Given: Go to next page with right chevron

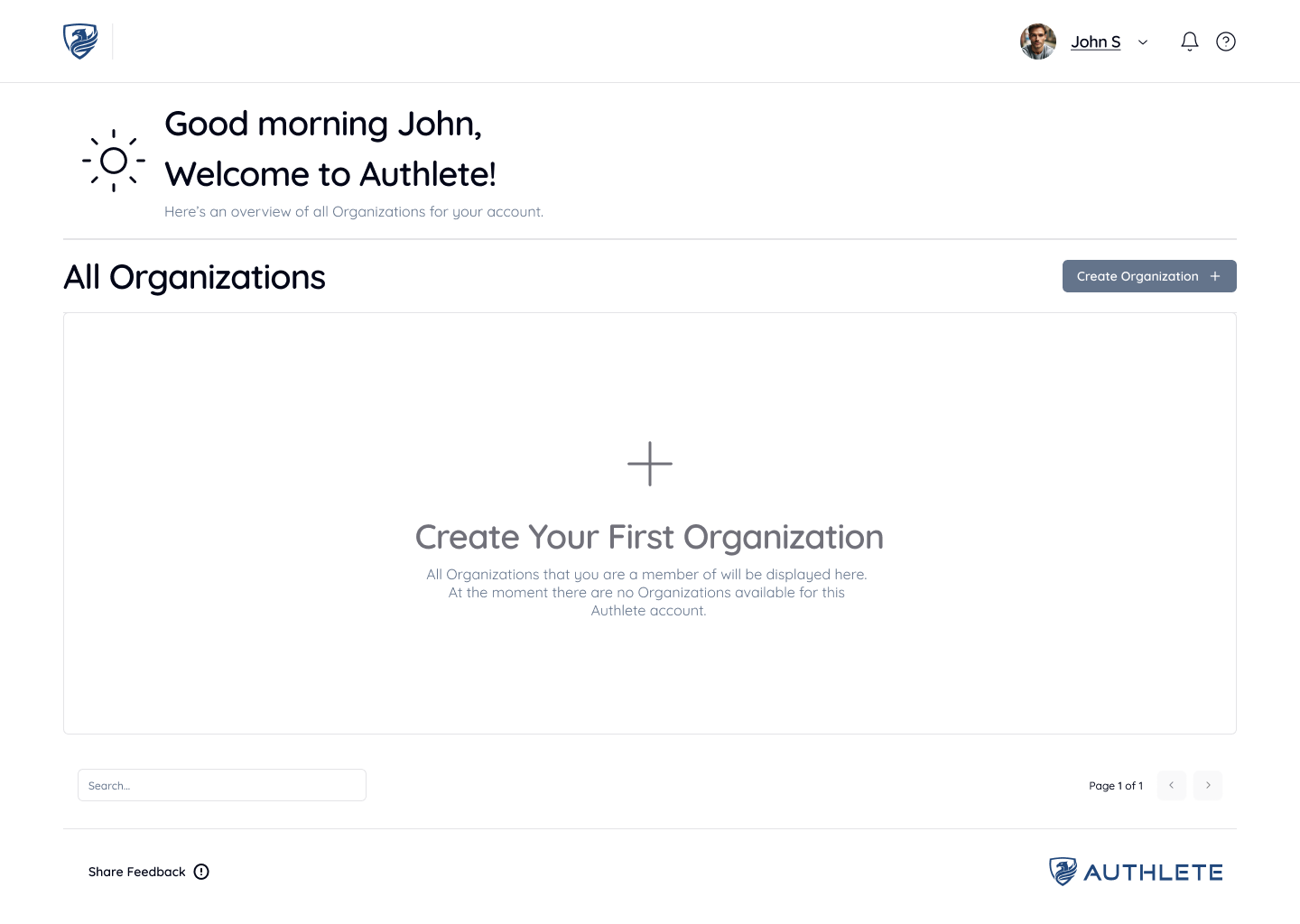Looking at the screenshot, I should [1208, 785].
